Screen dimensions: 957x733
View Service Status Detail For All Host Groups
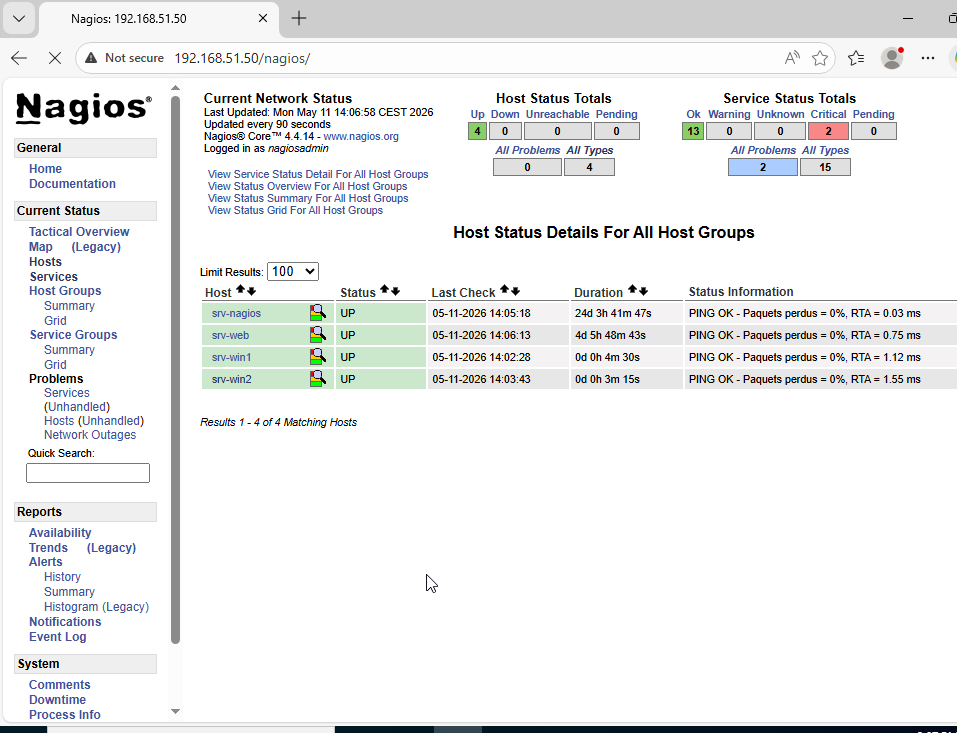click(x=318, y=175)
